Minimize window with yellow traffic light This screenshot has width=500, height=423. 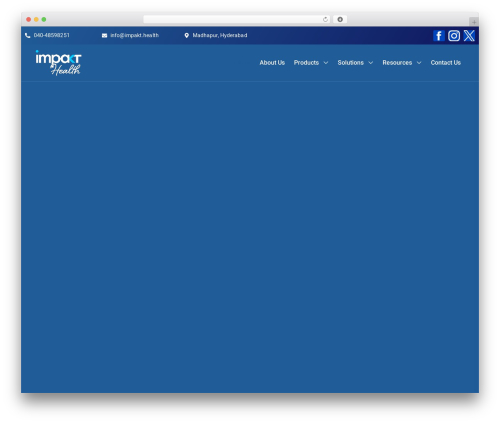36,19
